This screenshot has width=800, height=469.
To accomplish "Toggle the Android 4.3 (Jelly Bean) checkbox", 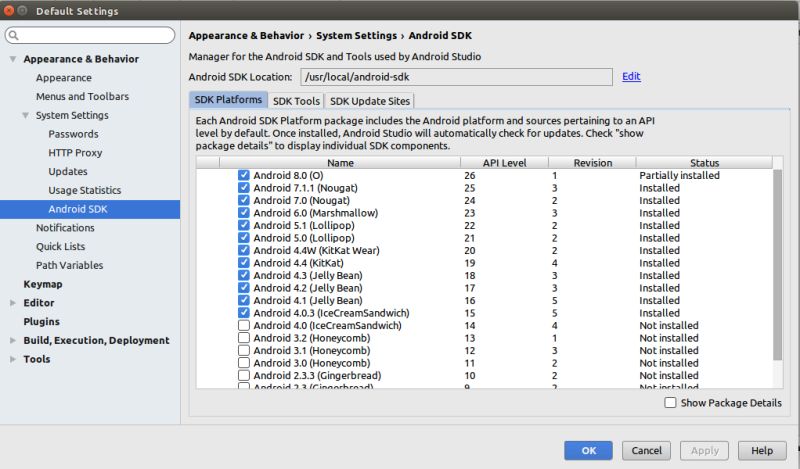I will [x=244, y=275].
